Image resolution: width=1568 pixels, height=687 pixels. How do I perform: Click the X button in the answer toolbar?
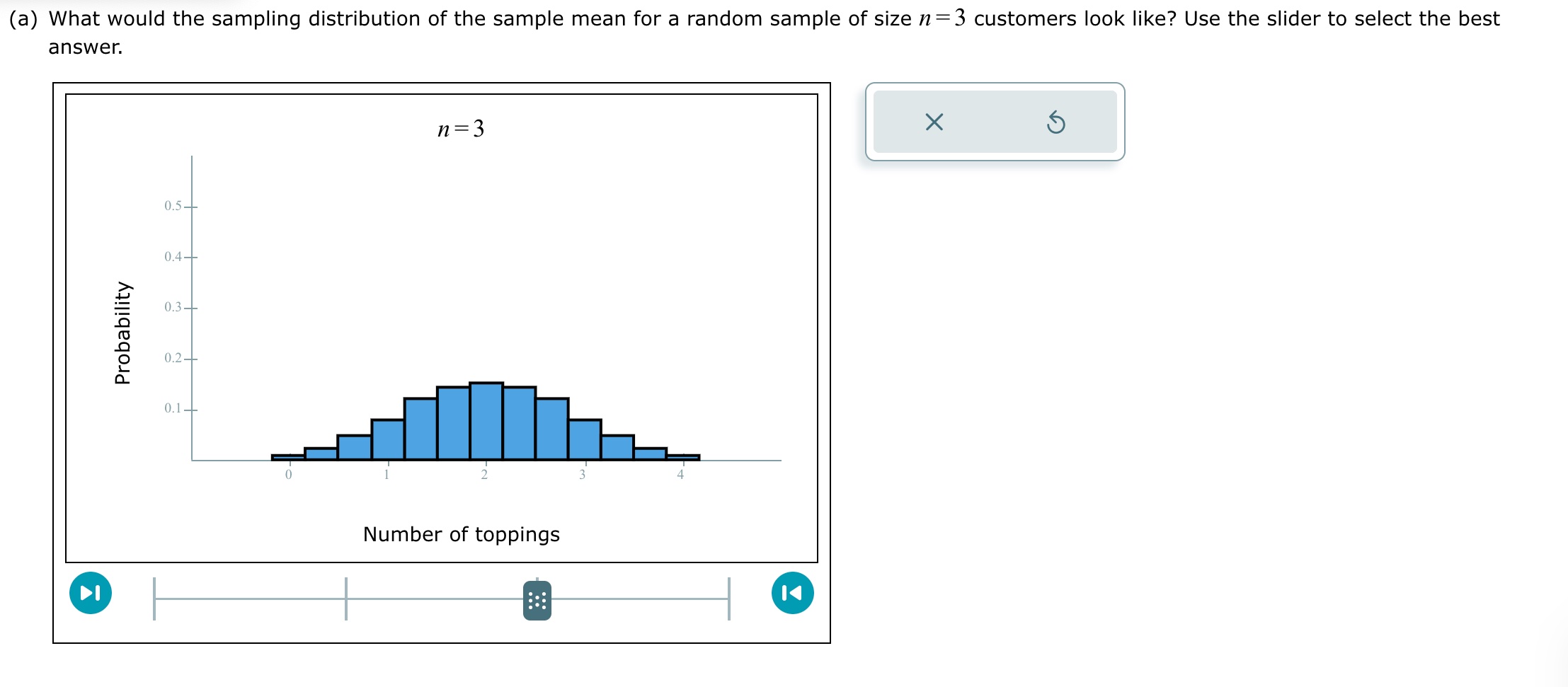coord(934,122)
